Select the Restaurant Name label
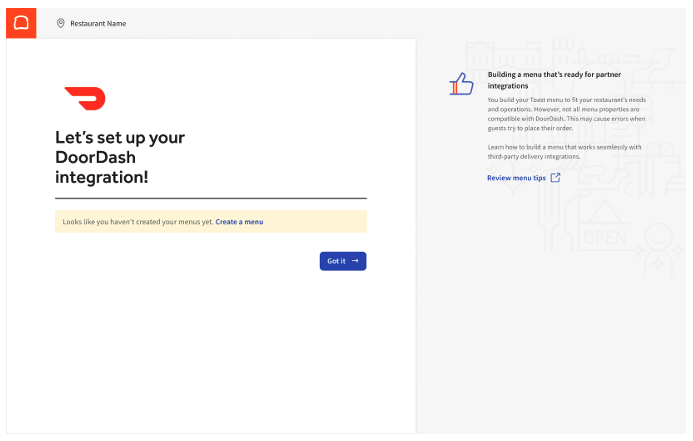693x441 pixels. coord(98,23)
